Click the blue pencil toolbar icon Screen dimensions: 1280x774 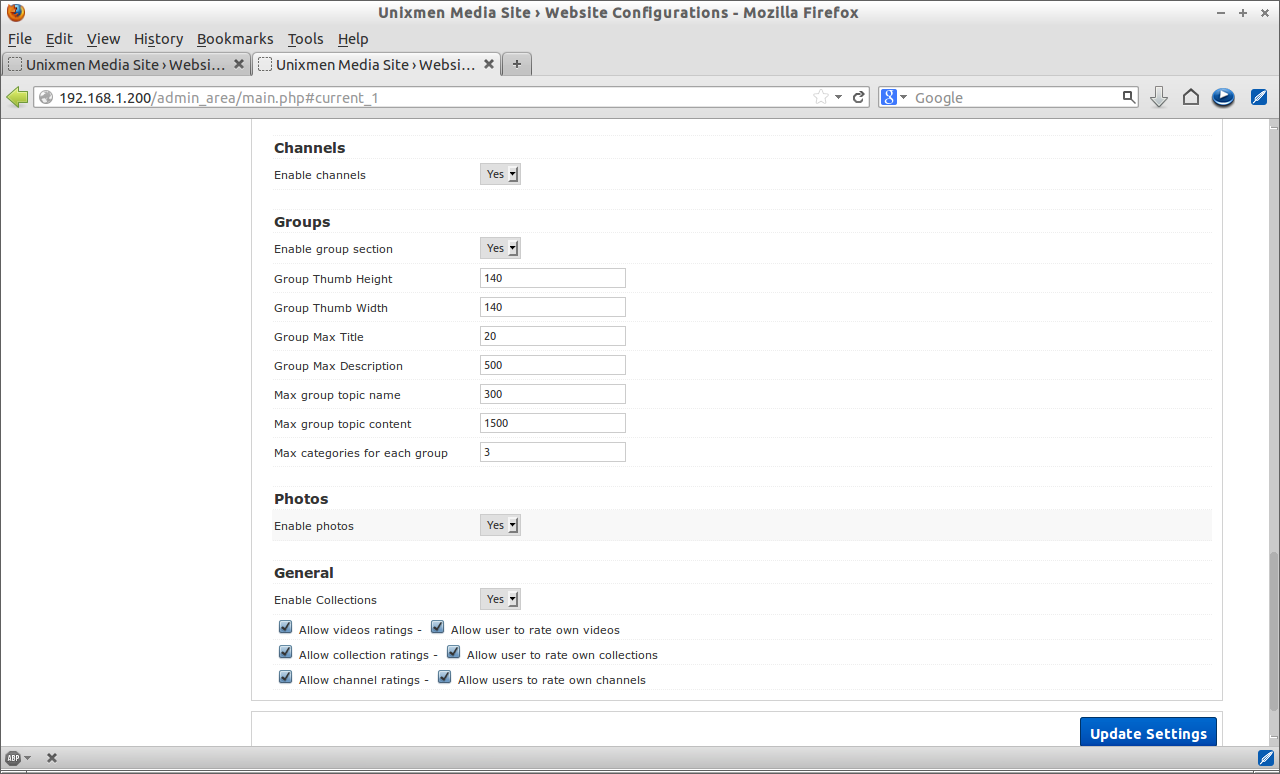click(1259, 97)
